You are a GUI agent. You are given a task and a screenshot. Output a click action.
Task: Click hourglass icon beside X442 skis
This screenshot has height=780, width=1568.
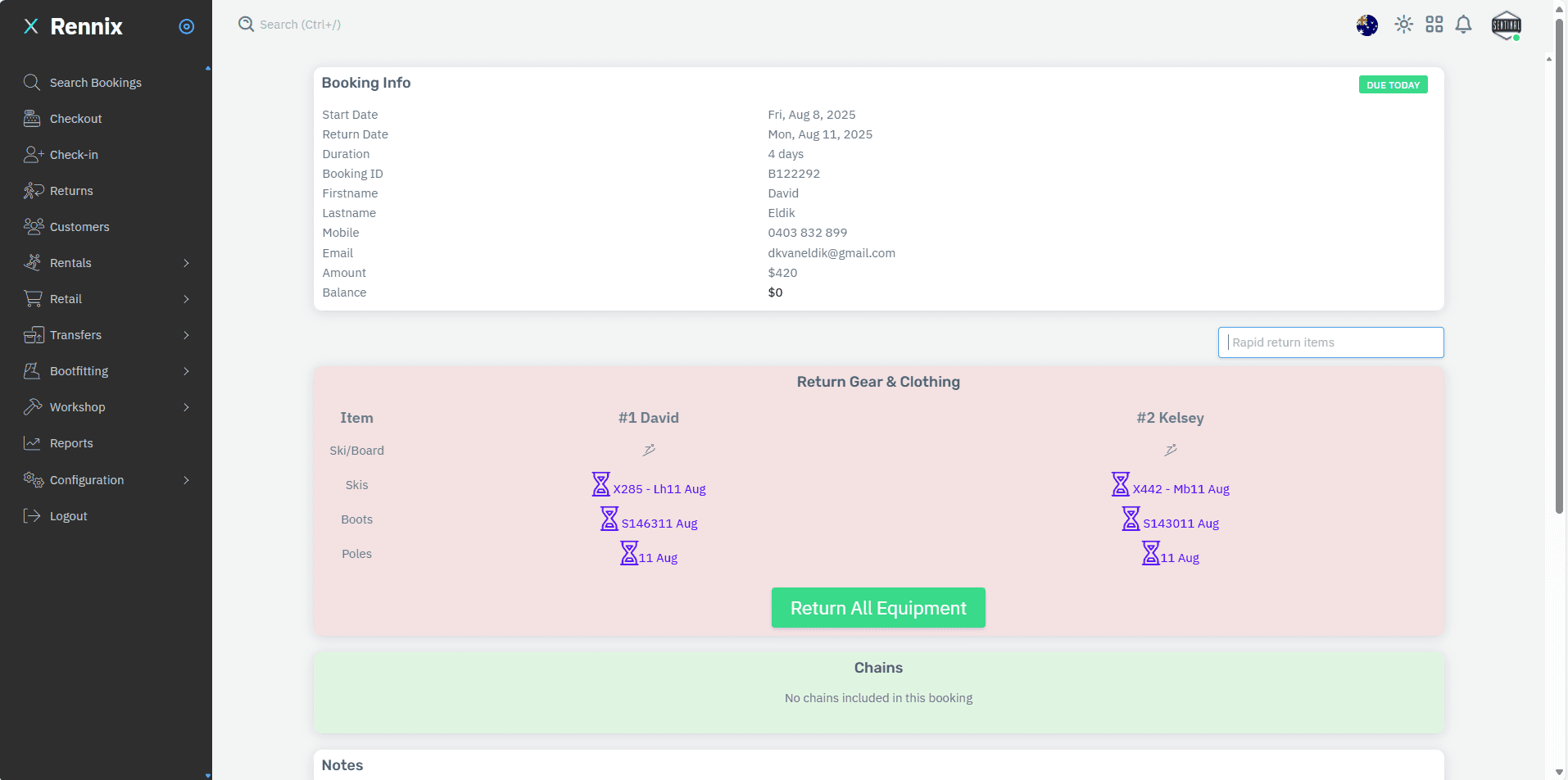(x=1121, y=484)
